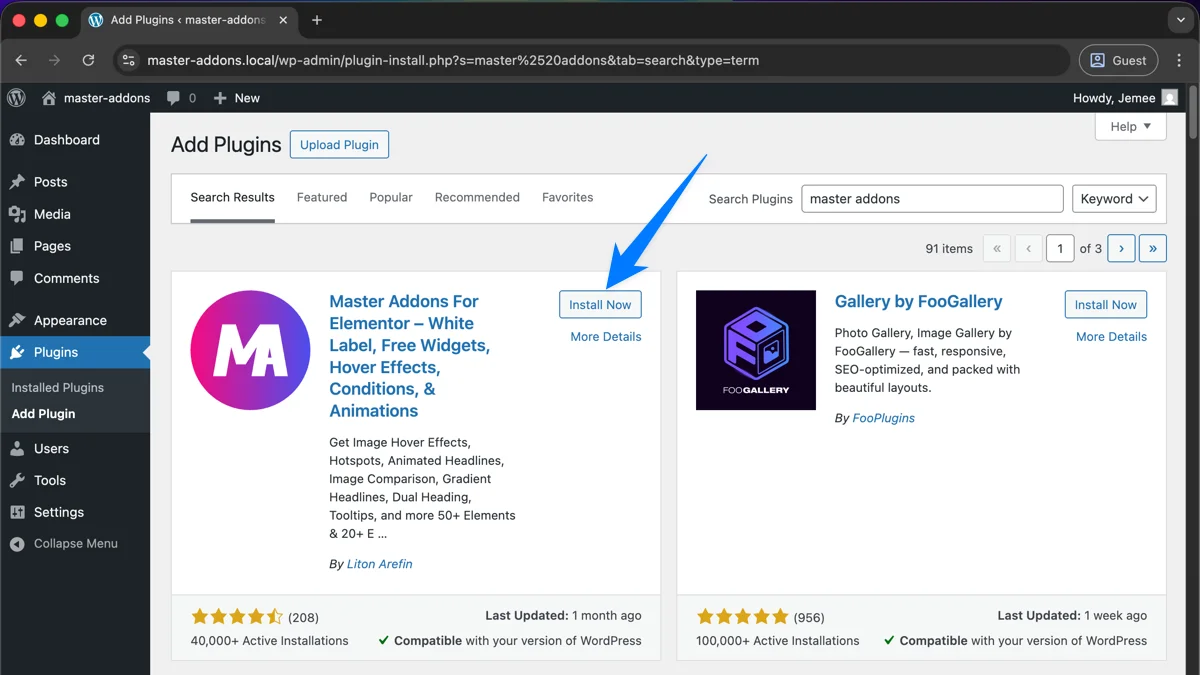
Task: Open author FooPlugins link
Action: coord(884,418)
